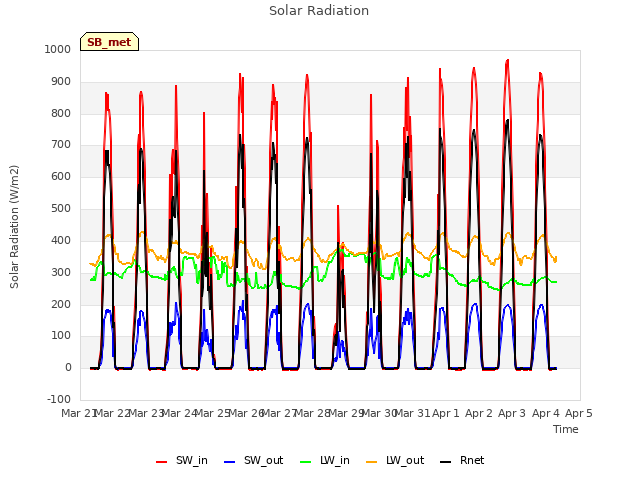Select the SW_in legend label
Image resolution: width=640 pixels, height=480 pixels.
pos(192,460)
